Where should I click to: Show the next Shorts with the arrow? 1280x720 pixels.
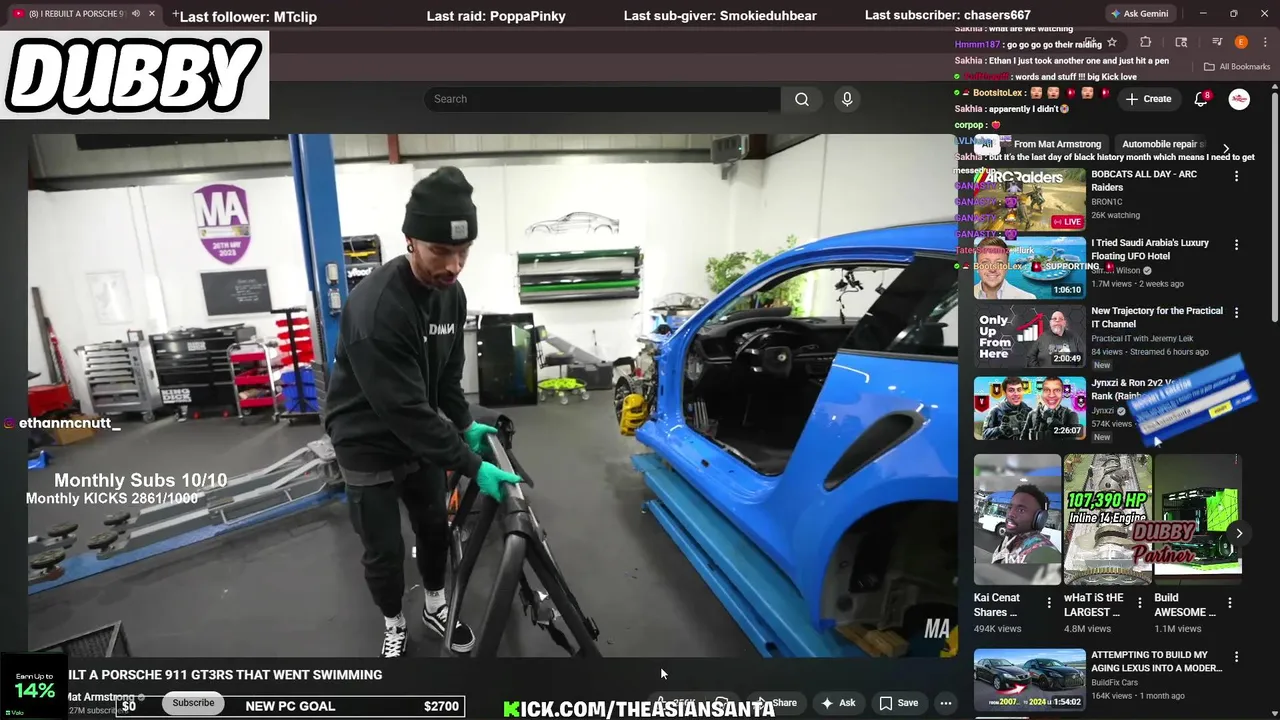coord(1239,533)
